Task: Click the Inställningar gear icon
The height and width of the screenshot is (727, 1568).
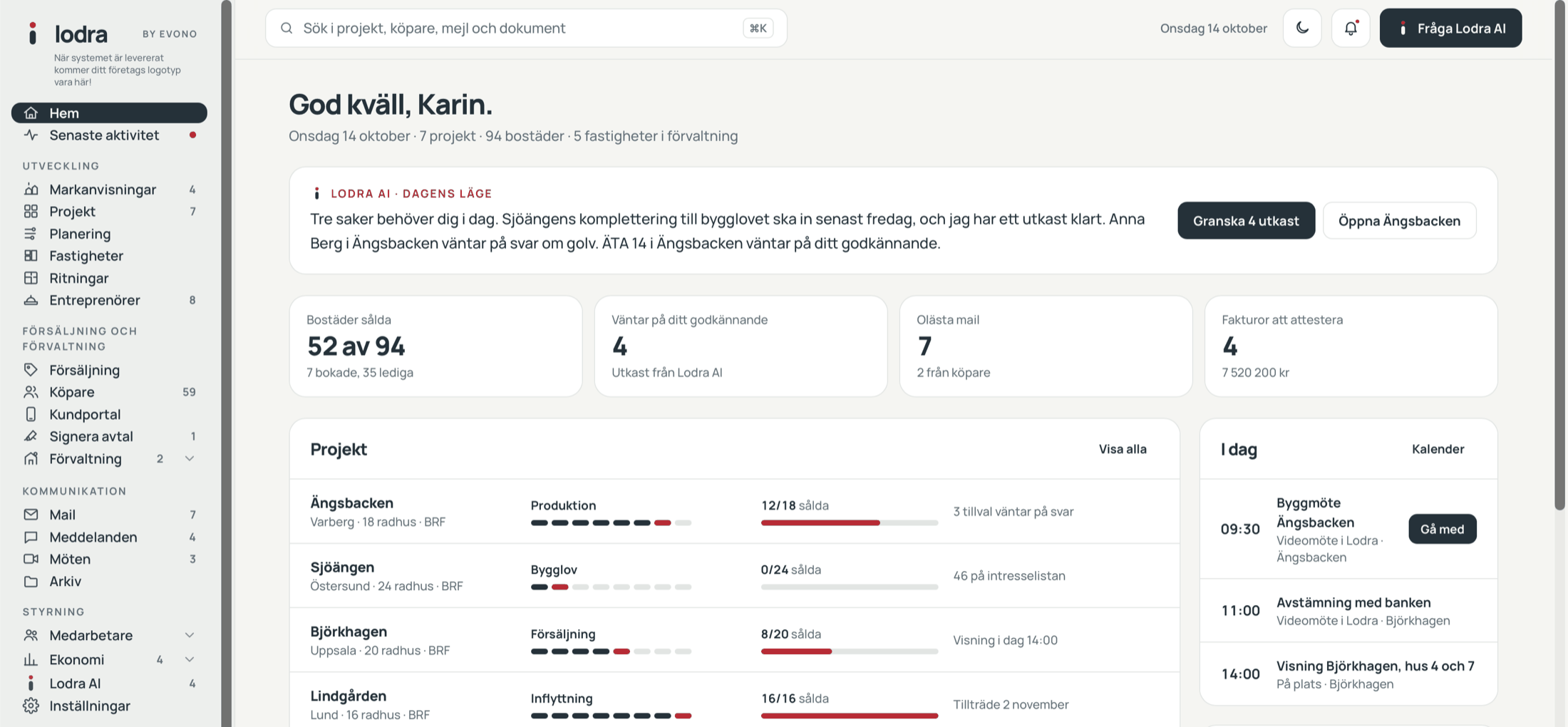Action: 31,706
